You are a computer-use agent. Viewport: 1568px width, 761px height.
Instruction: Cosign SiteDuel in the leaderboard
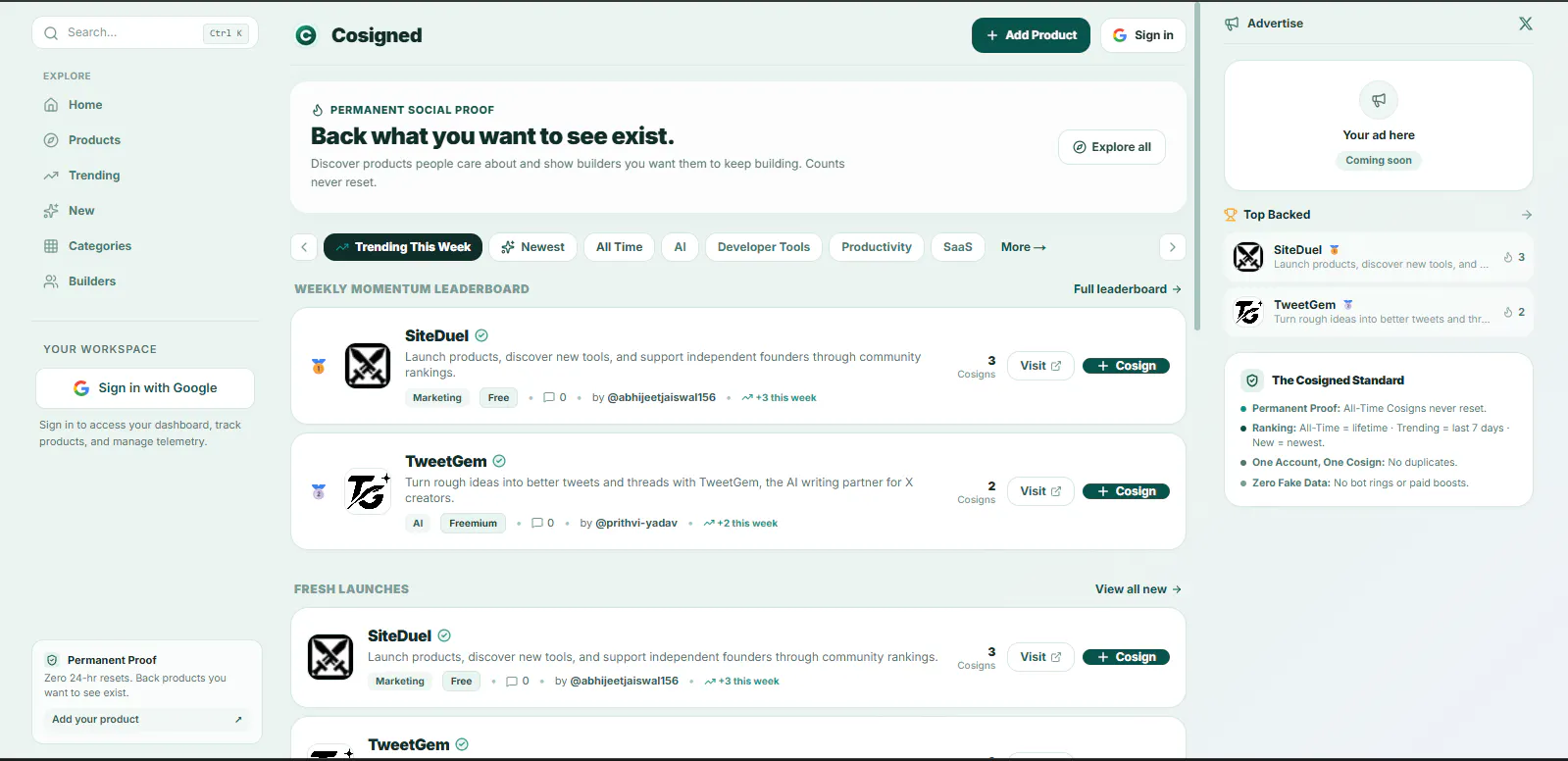(x=1126, y=366)
